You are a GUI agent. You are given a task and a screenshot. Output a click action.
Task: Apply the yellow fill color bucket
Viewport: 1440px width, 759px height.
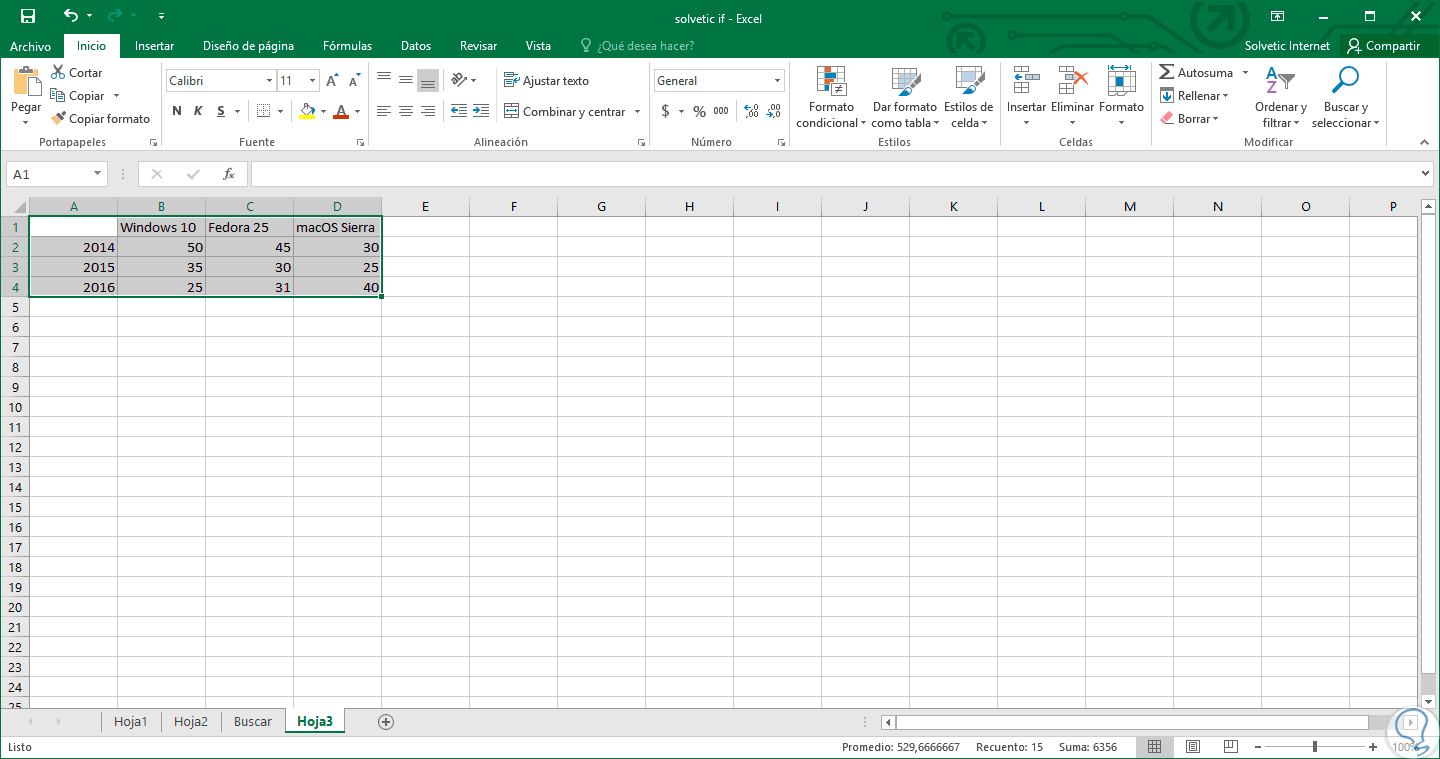[307, 111]
